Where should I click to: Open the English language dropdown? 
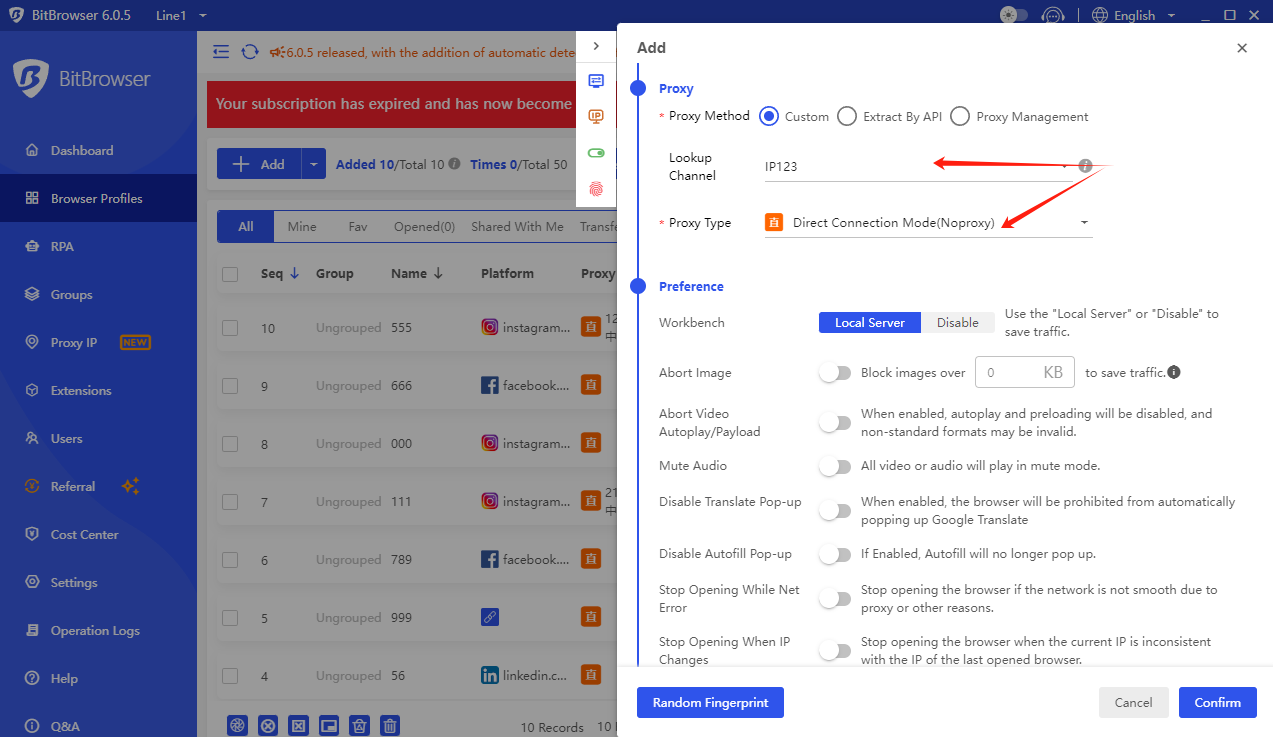(1132, 15)
